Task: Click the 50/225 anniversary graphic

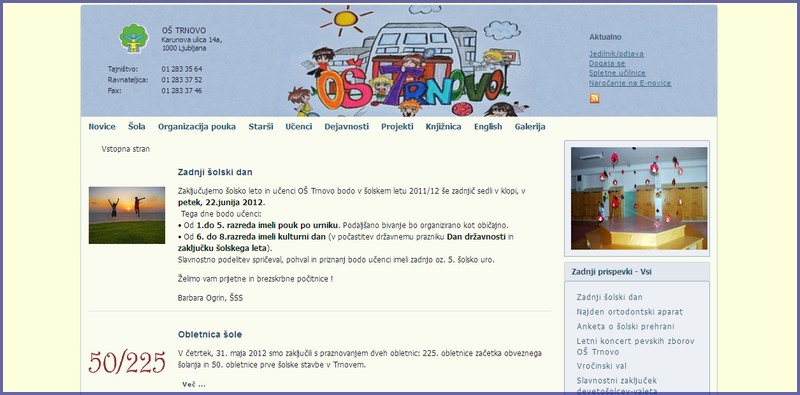Action: click(x=127, y=362)
